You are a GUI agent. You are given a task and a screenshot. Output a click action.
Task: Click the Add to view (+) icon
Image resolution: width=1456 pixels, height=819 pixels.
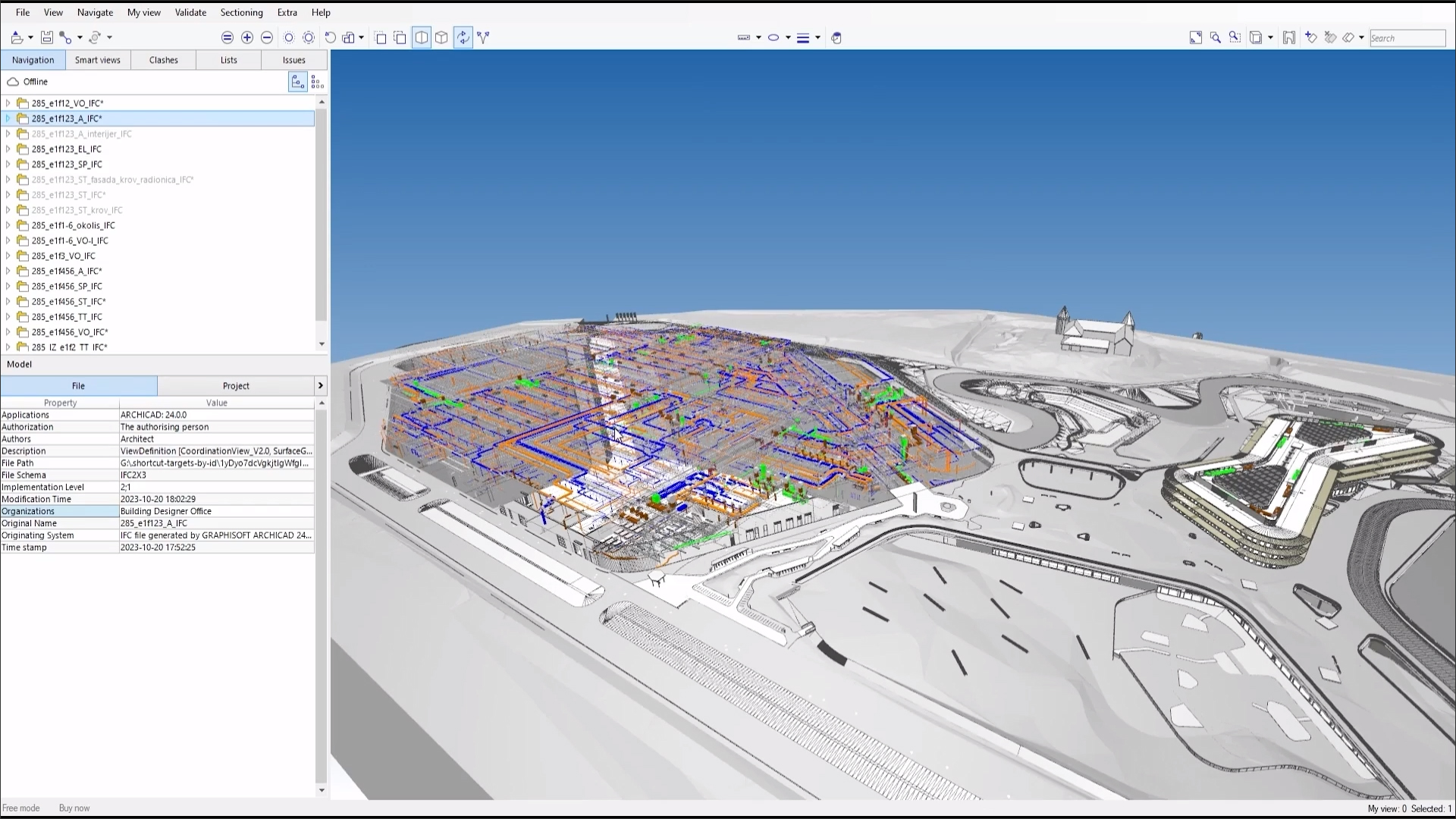[247, 38]
